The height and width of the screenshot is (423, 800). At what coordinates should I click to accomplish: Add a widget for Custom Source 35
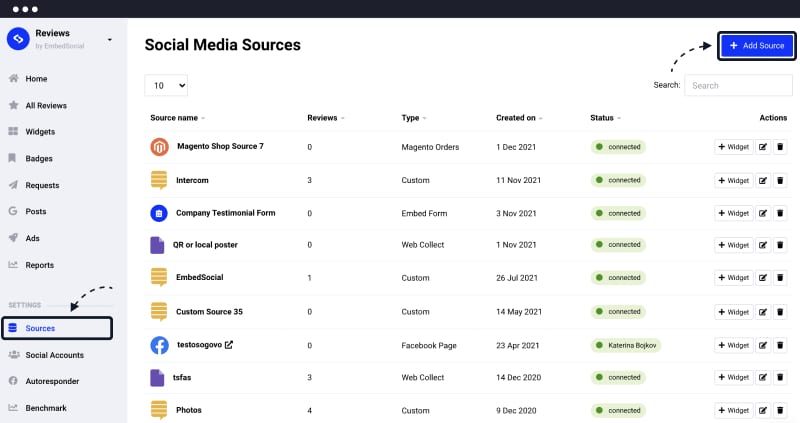pos(734,312)
